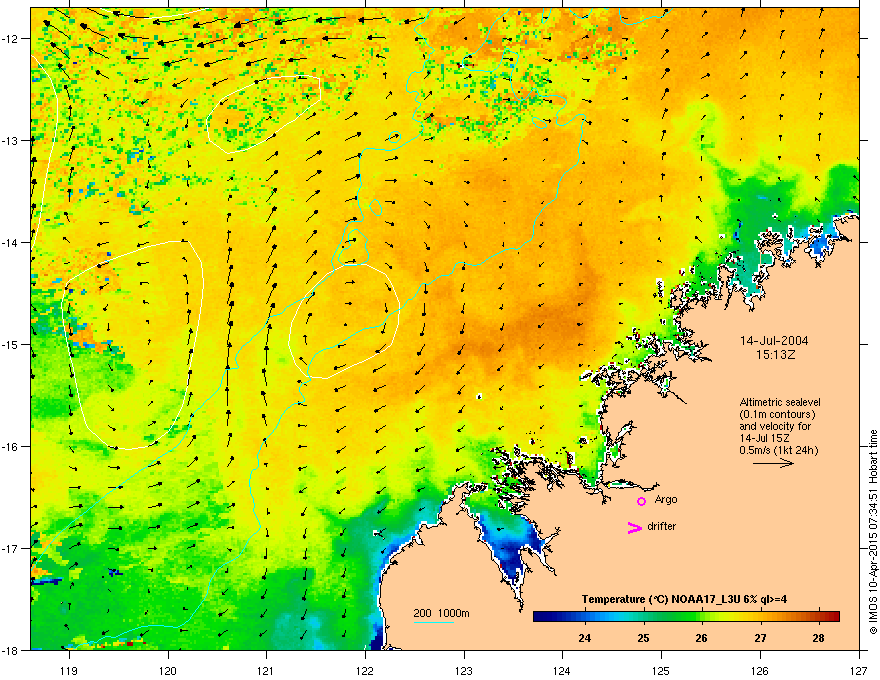This screenshot has height=680, width=880.
Task: Click the latitude -18 axis label
Action: [10, 650]
